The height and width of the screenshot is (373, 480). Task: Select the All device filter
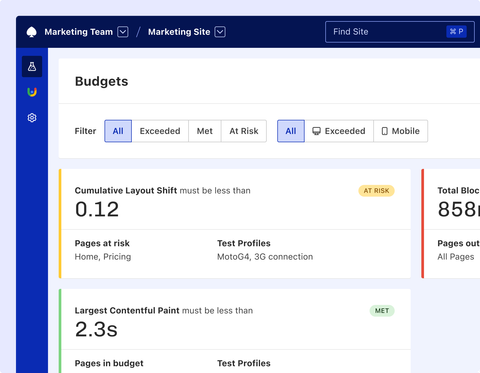point(291,131)
